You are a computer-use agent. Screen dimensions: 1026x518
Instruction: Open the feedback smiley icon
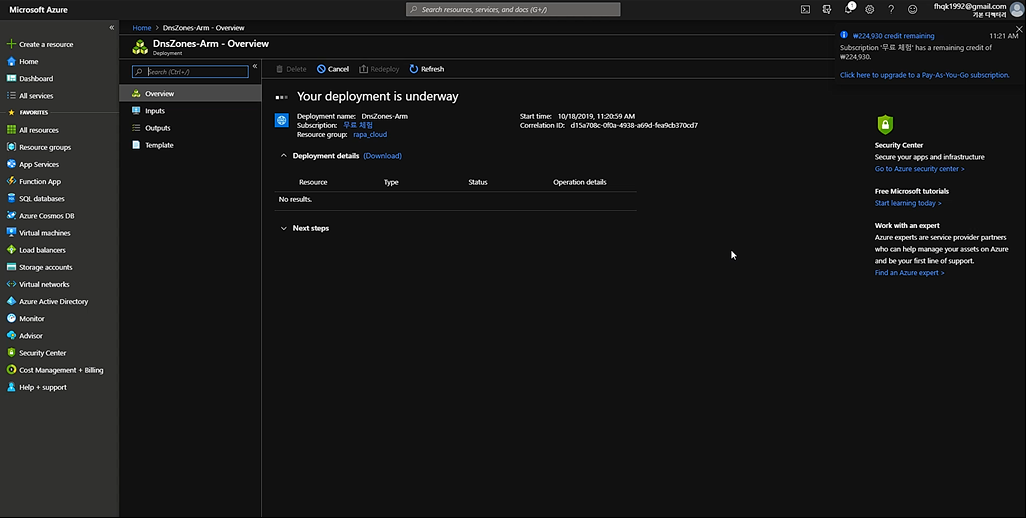(x=913, y=9)
